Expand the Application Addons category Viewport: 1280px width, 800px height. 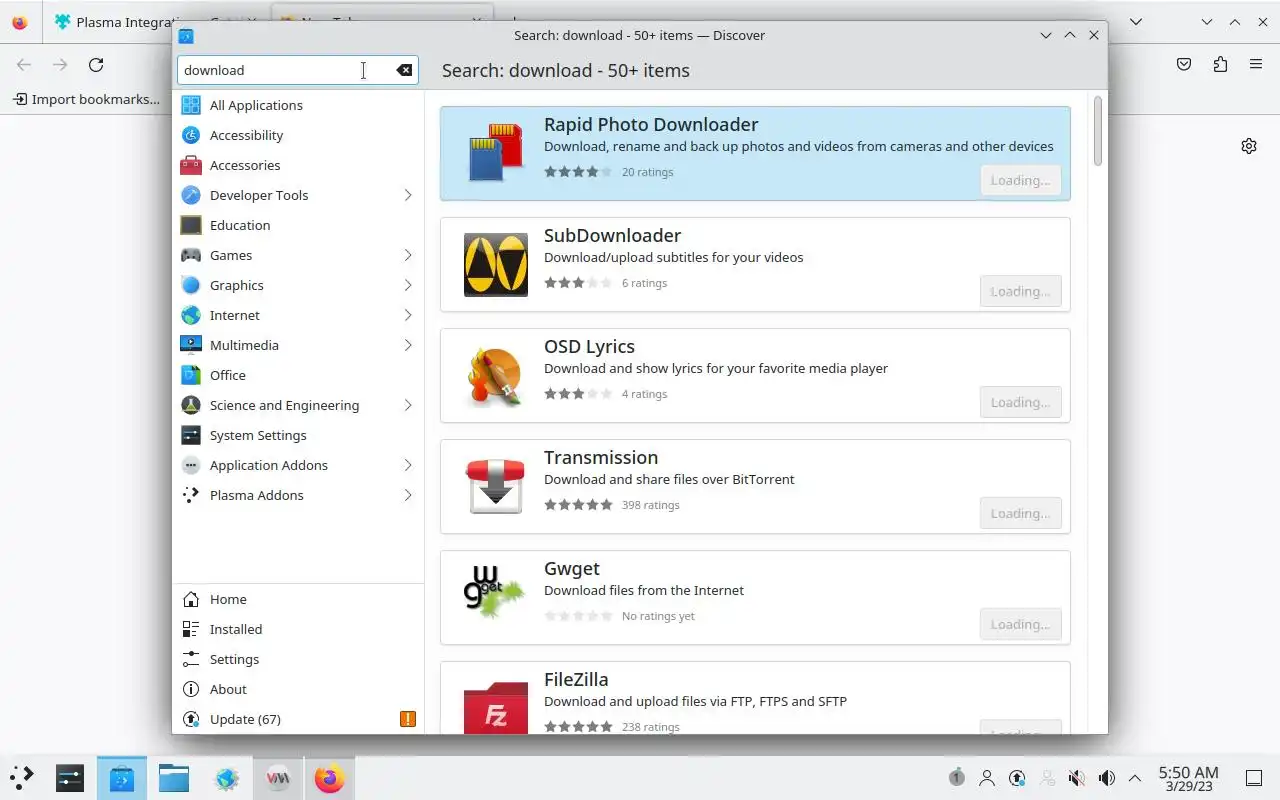[408, 465]
